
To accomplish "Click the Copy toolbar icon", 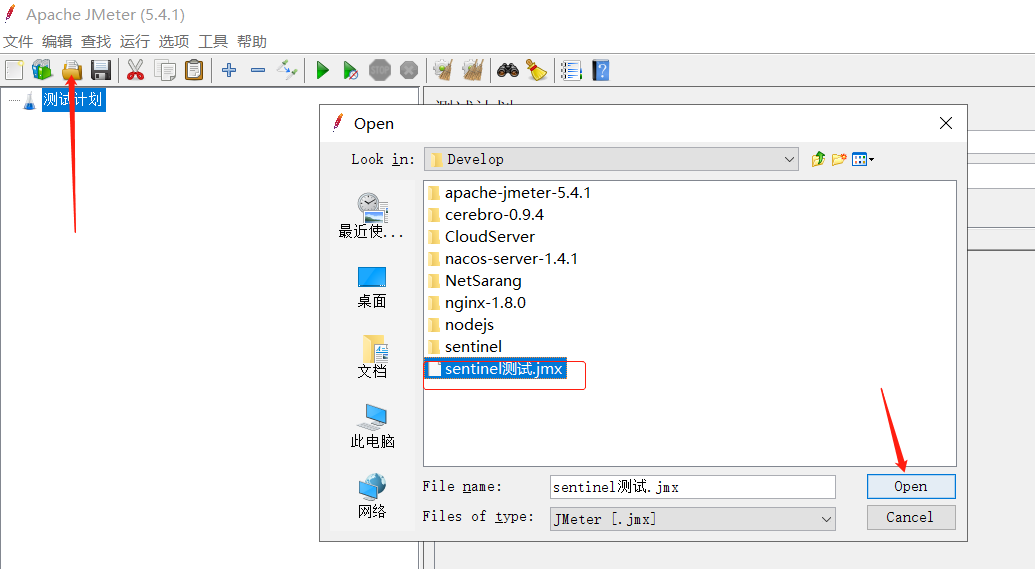I will coord(164,70).
